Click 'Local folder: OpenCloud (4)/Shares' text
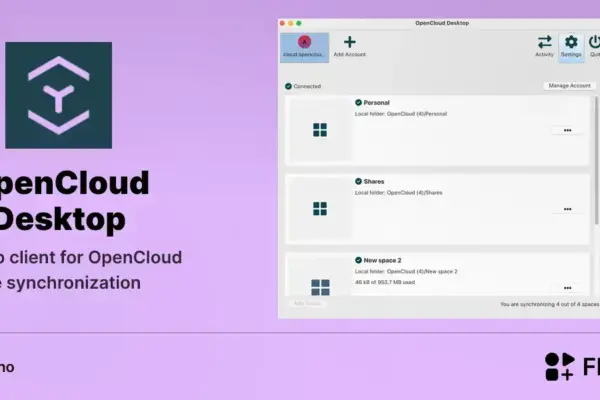600x400 pixels. tap(398, 193)
